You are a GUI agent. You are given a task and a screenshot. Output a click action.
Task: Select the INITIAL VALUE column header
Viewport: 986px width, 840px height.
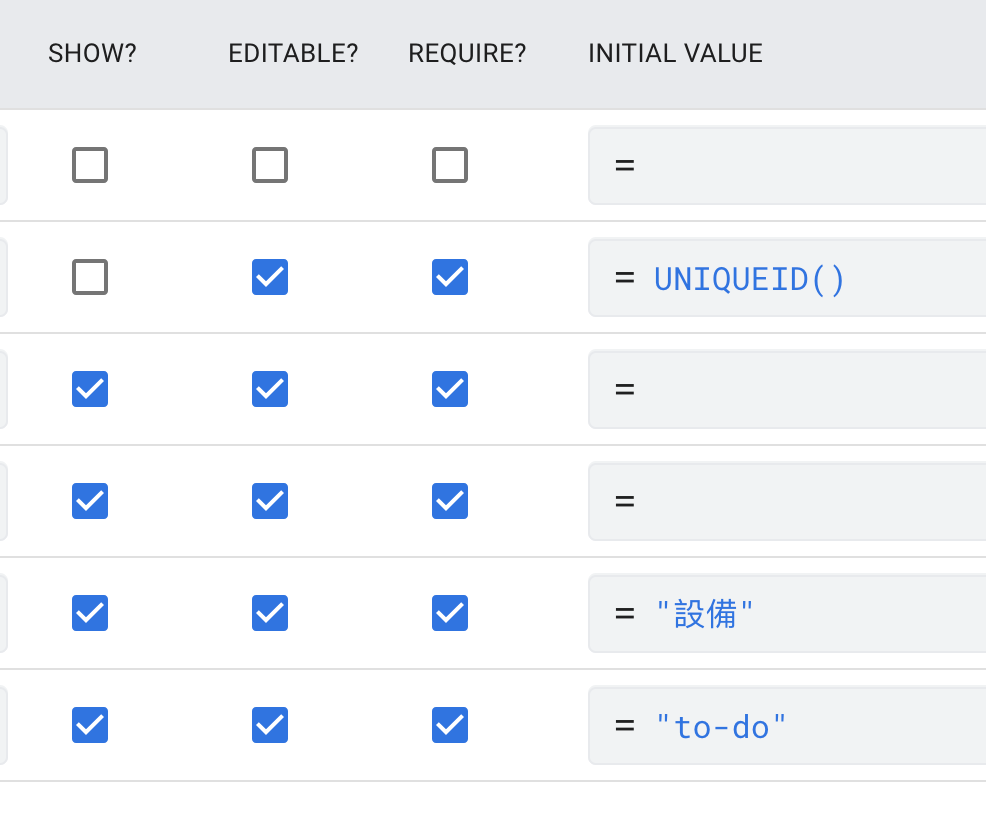pyautogui.click(x=675, y=54)
